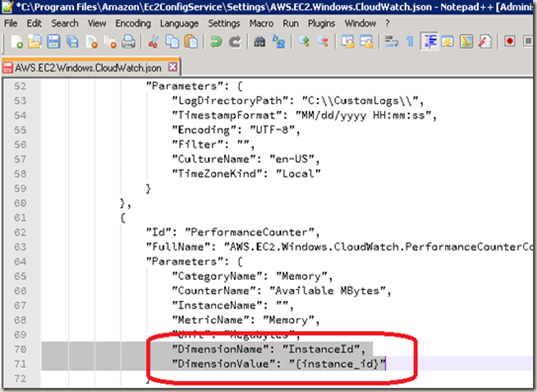The height and width of the screenshot is (392, 537).
Task: Toggle the Show Indent Guide icon
Action: [x=429, y=42]
